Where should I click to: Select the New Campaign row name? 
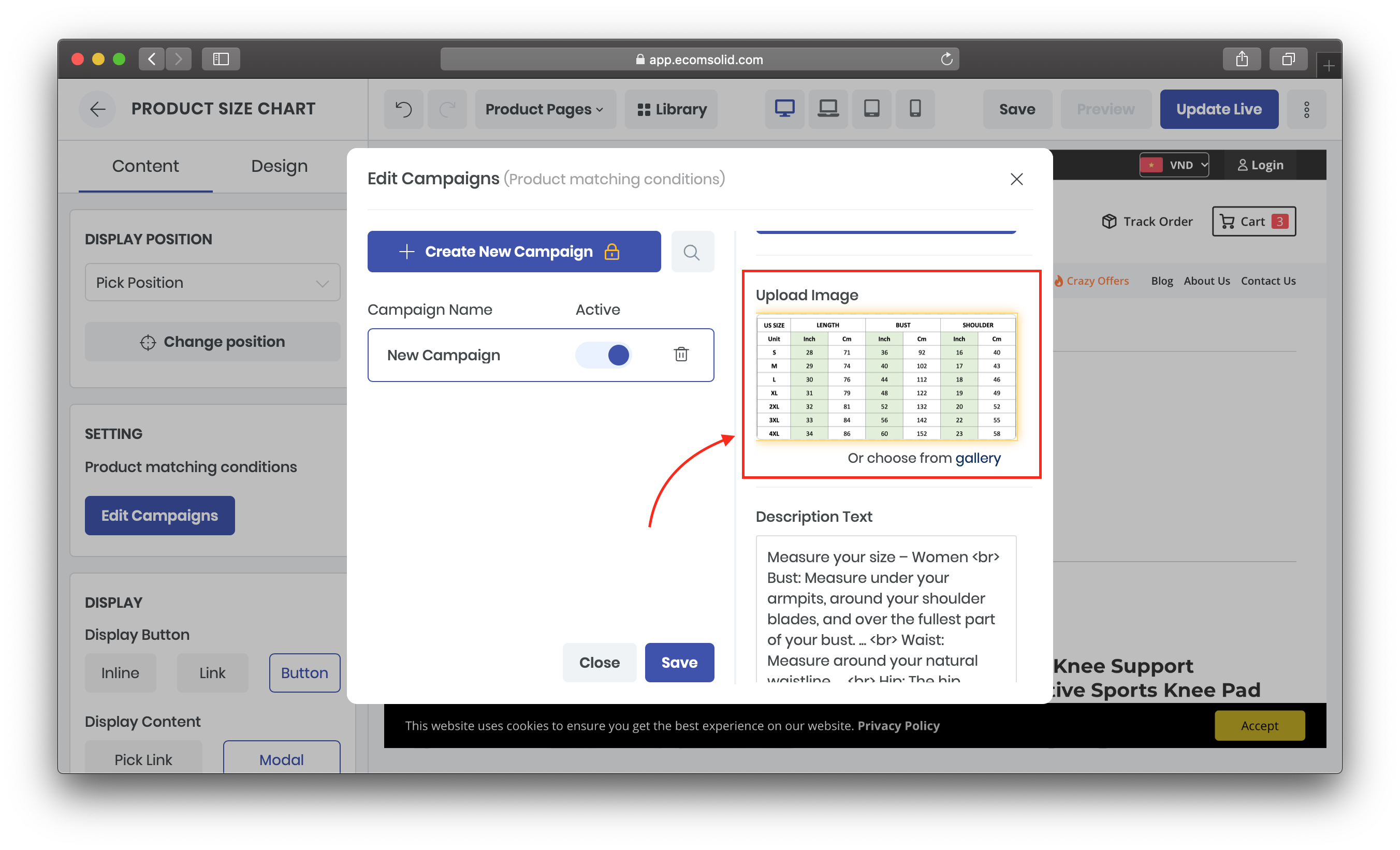pyautogui.click(x=443, y=355)
